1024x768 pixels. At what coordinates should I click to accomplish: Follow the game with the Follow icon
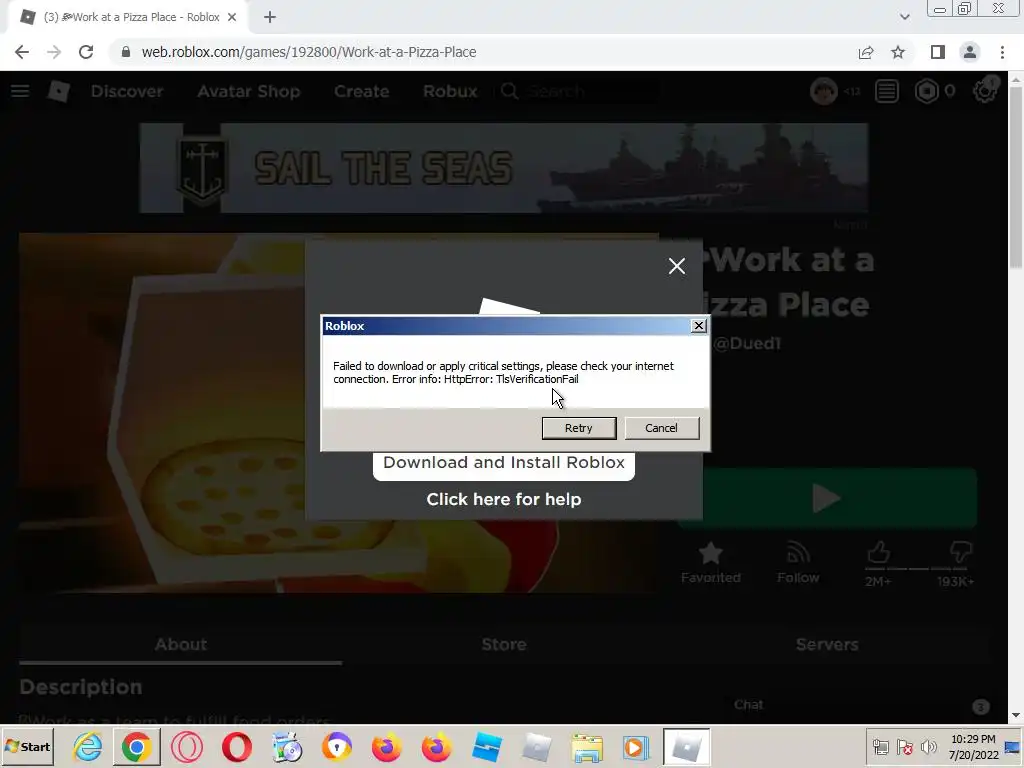point(798,563)
